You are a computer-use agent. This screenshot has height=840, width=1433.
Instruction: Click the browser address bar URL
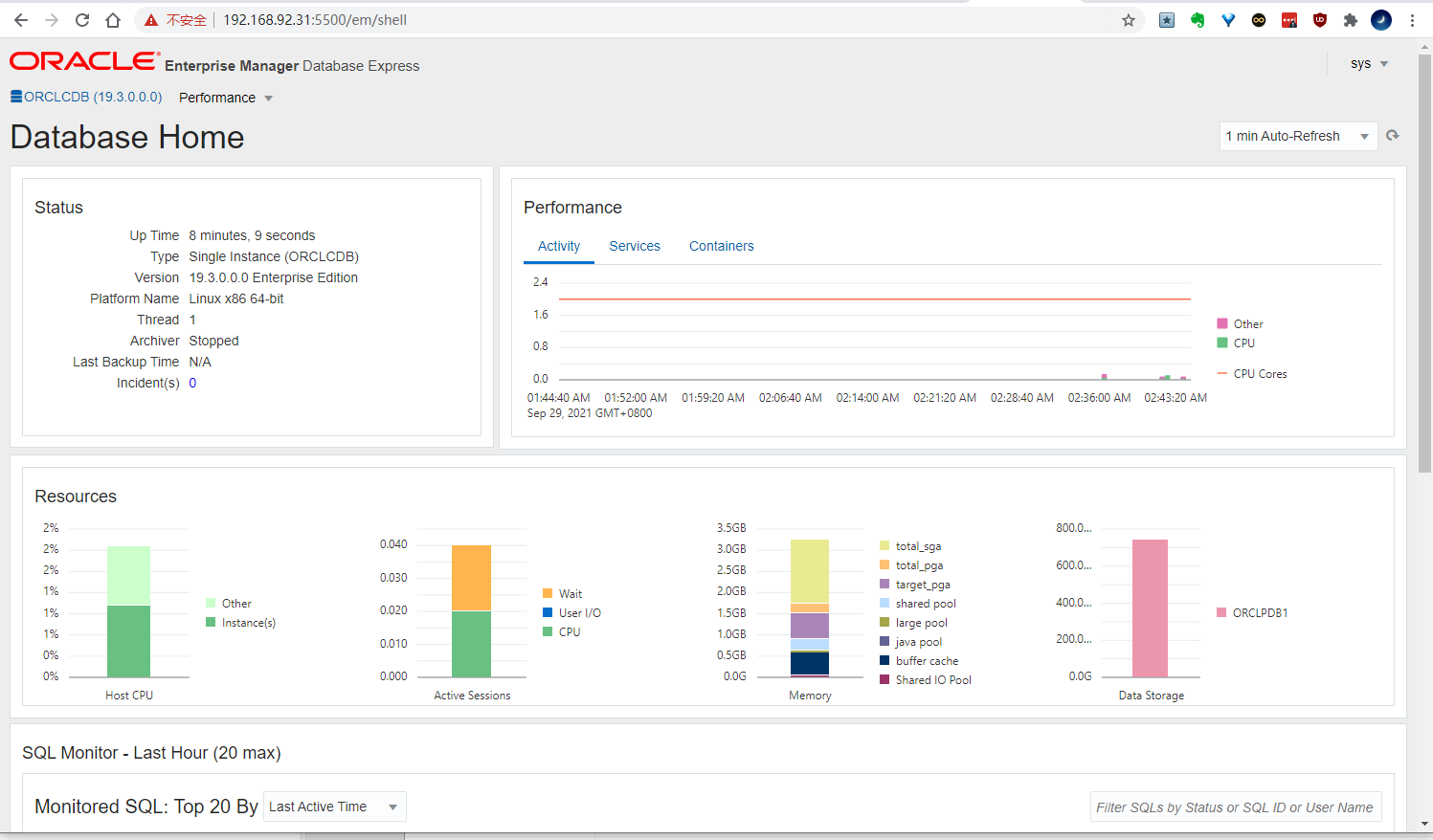[x=315, y=20]
